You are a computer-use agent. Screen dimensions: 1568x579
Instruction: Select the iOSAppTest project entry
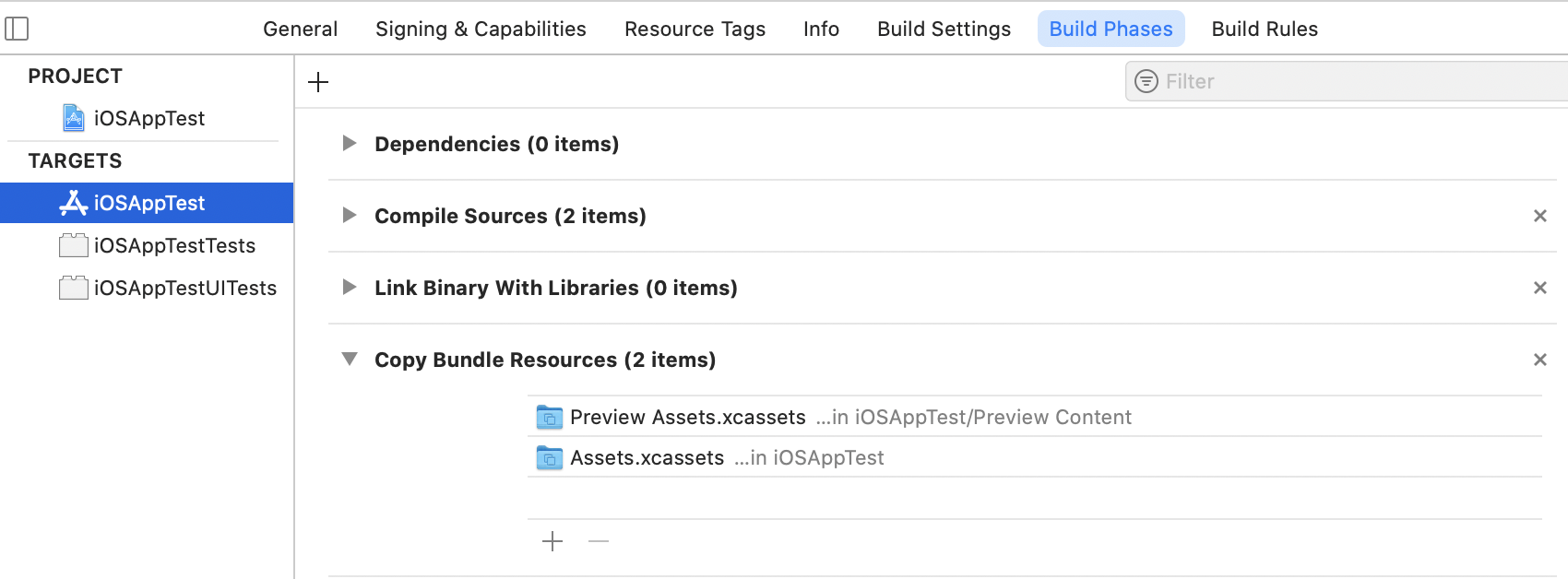click(x=148, y=118)
